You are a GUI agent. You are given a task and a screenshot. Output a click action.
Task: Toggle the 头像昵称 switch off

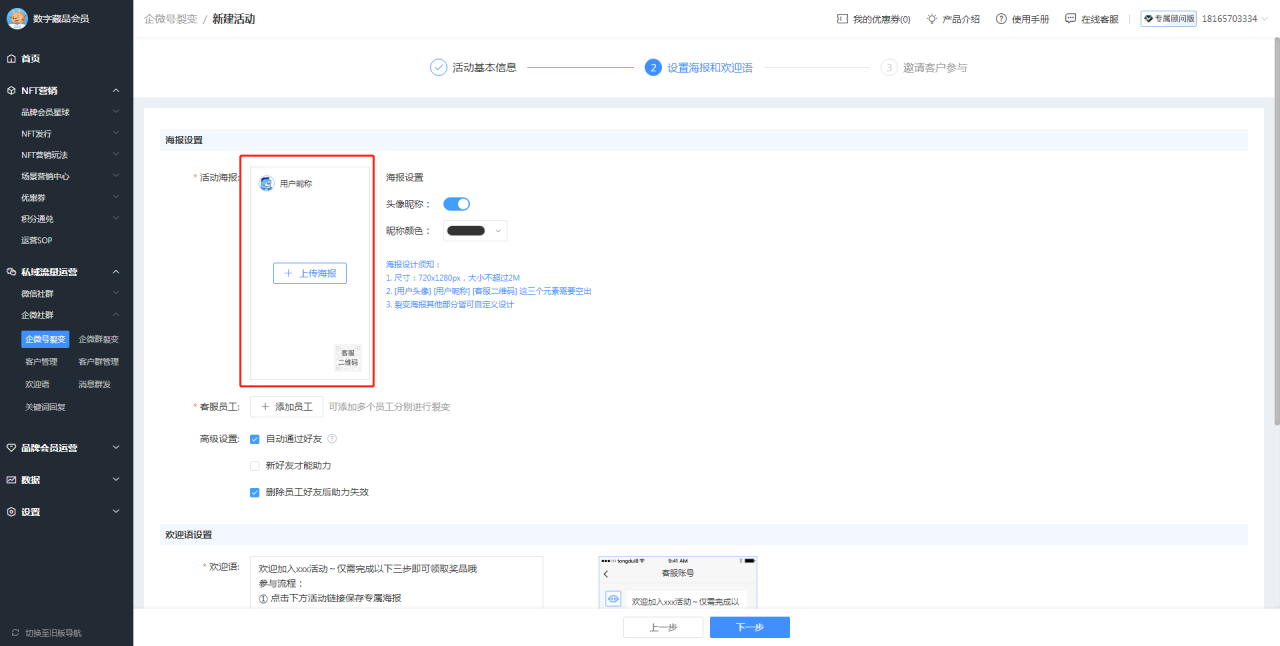click(x=456, y=203)
